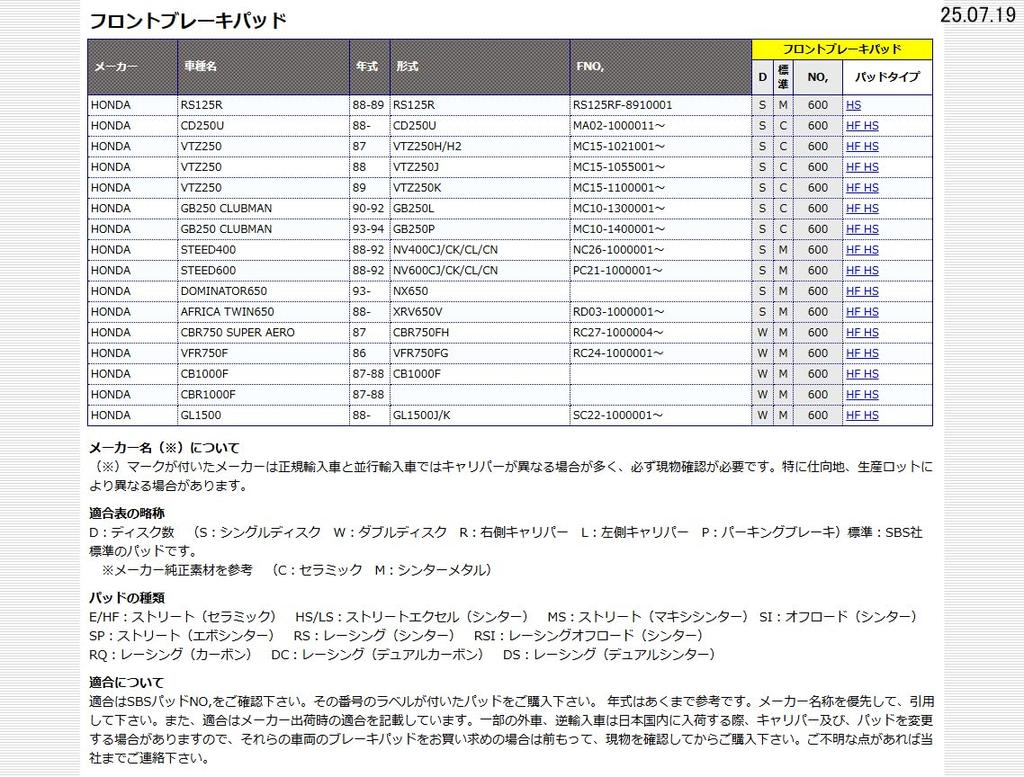Screen dimensions: 1024x777
Task: Open the HF HS link for CB1000F
Action: tap(861, 374)
